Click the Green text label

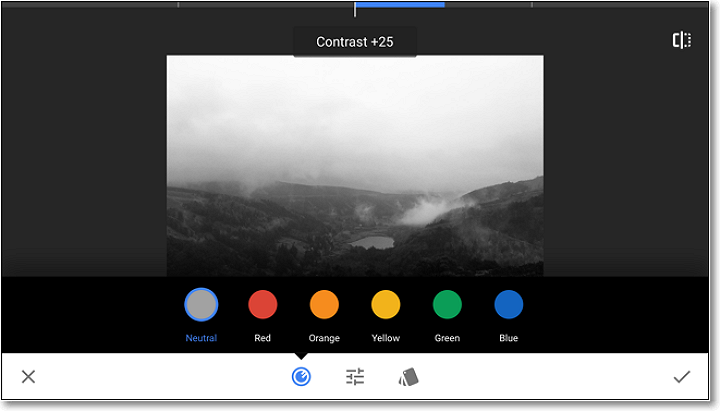tap(447, 338)
